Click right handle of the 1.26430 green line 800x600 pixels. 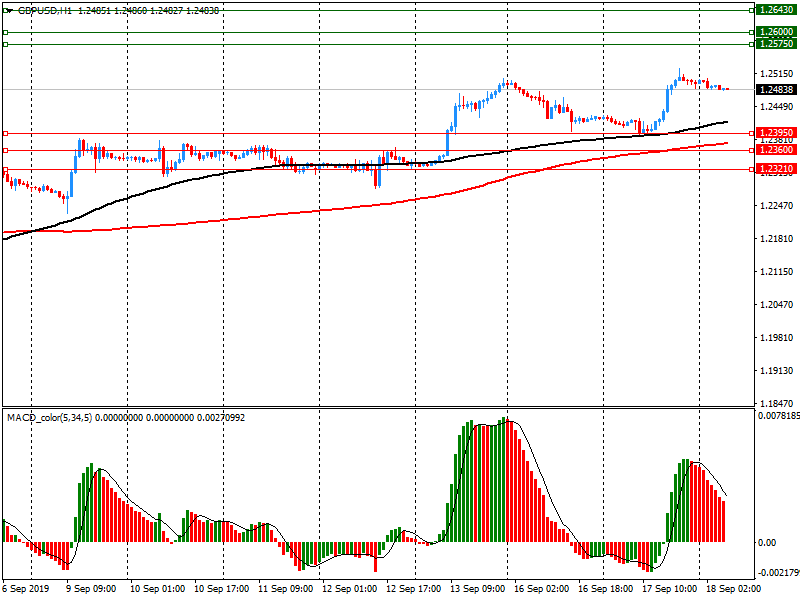point(752,10)
